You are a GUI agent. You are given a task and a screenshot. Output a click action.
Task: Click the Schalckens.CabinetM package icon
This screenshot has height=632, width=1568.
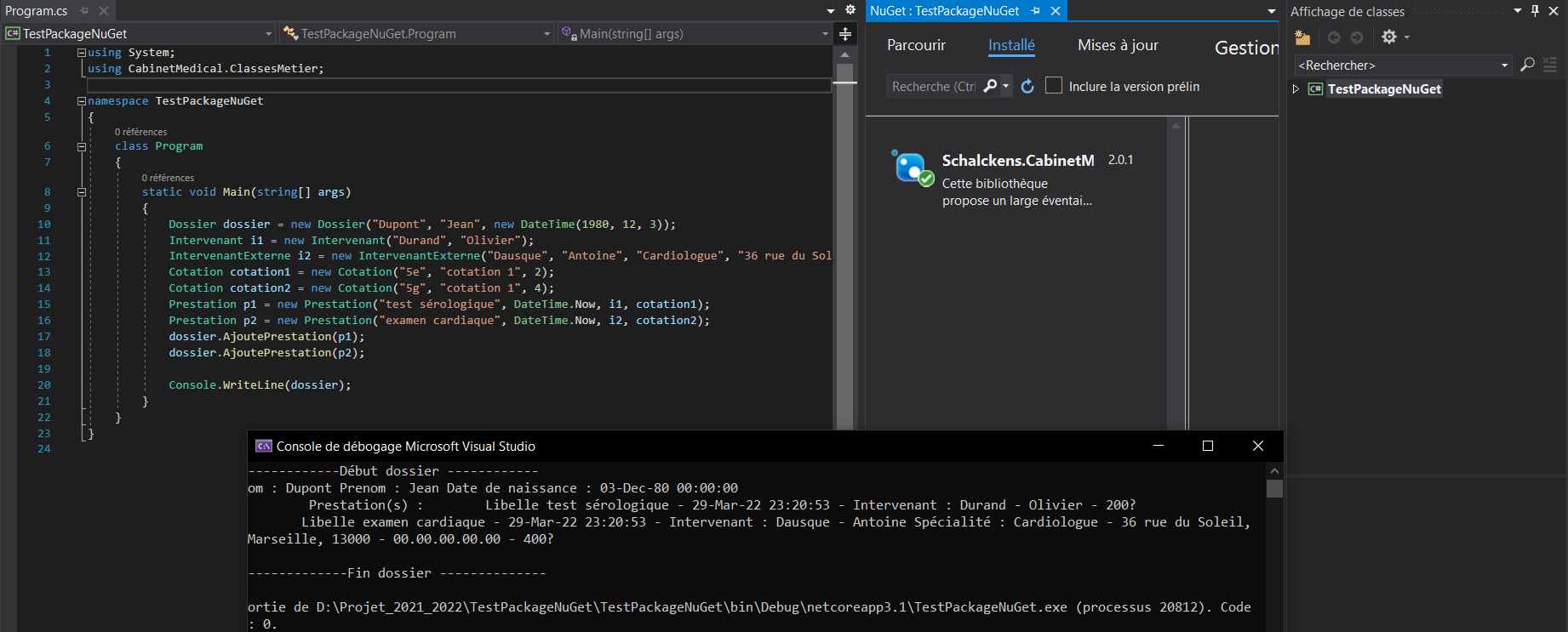(912, 167)
